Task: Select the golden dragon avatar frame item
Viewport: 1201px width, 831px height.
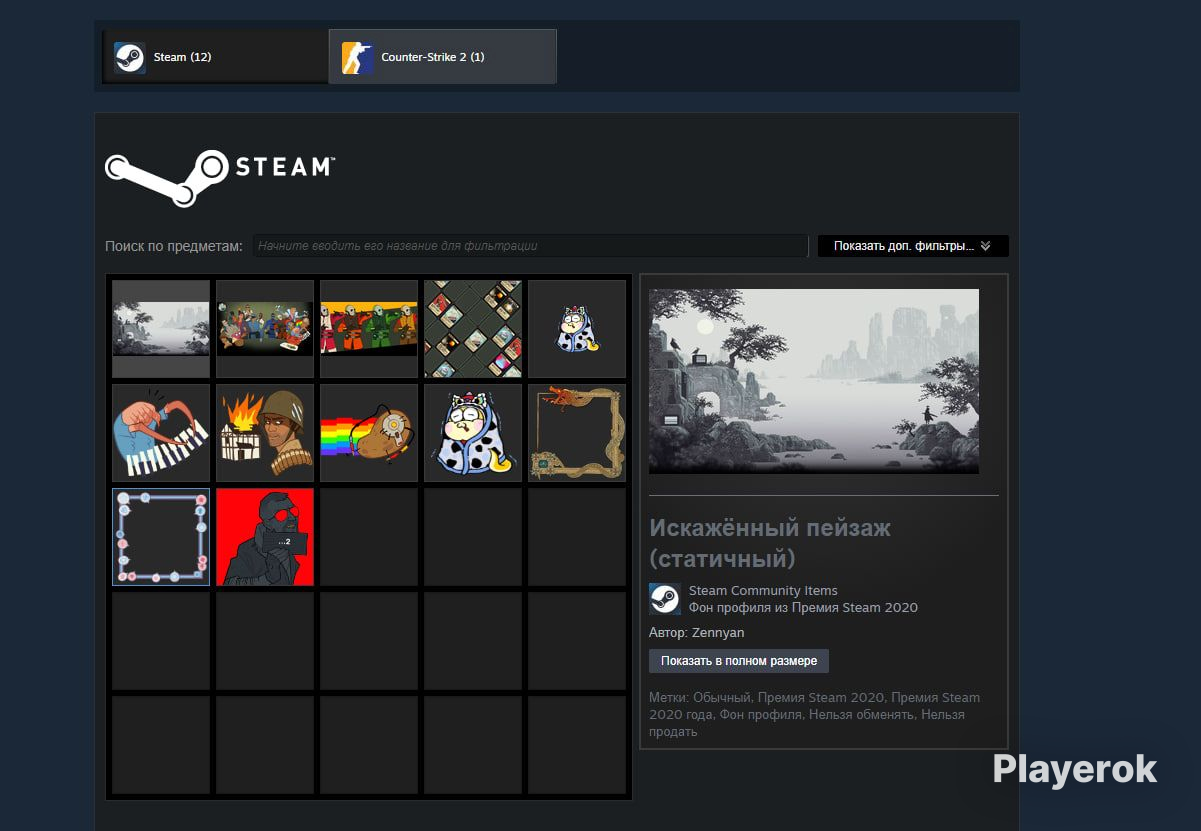Action: (x=577, y=433)
